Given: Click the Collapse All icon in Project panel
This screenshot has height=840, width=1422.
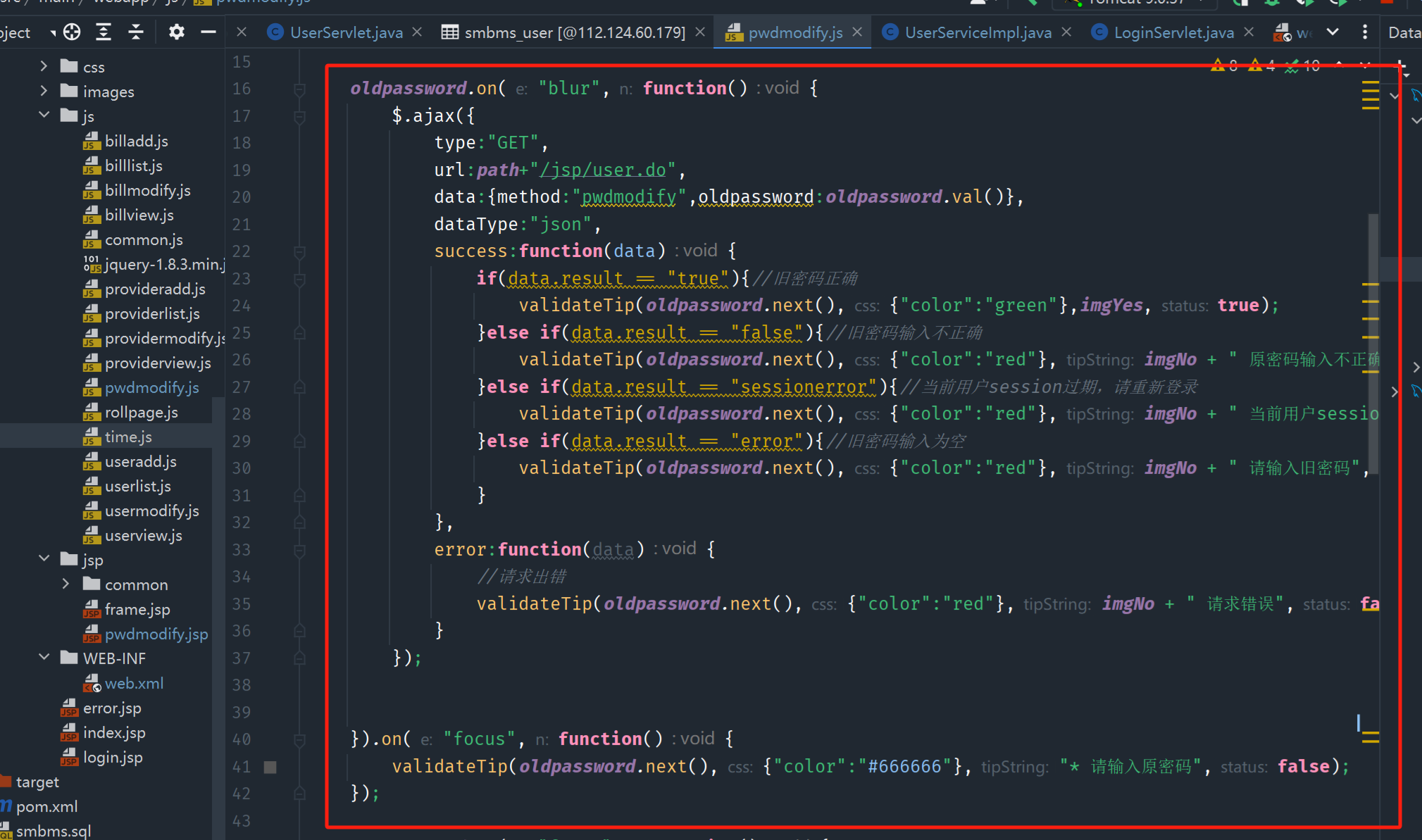Looking at the screenshot, I should coord(136,32).
